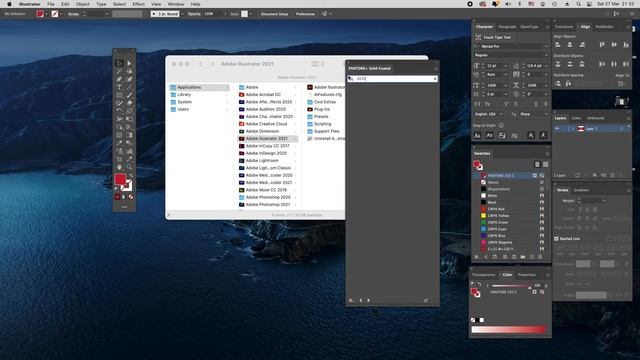Open the Object menu
The image size is (640, 360).
(x=82, y=4)
